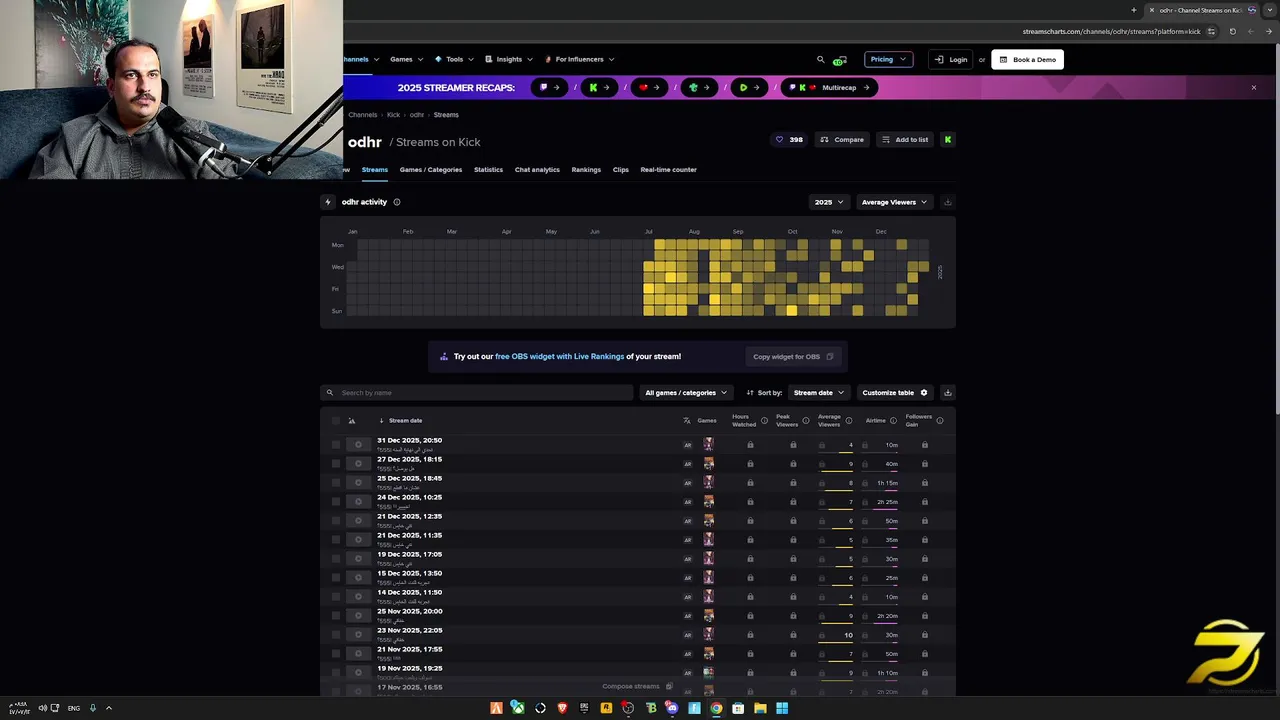
Task: Check the box for 19 Dec 2025, 17:05 stream
Action: 336,559
